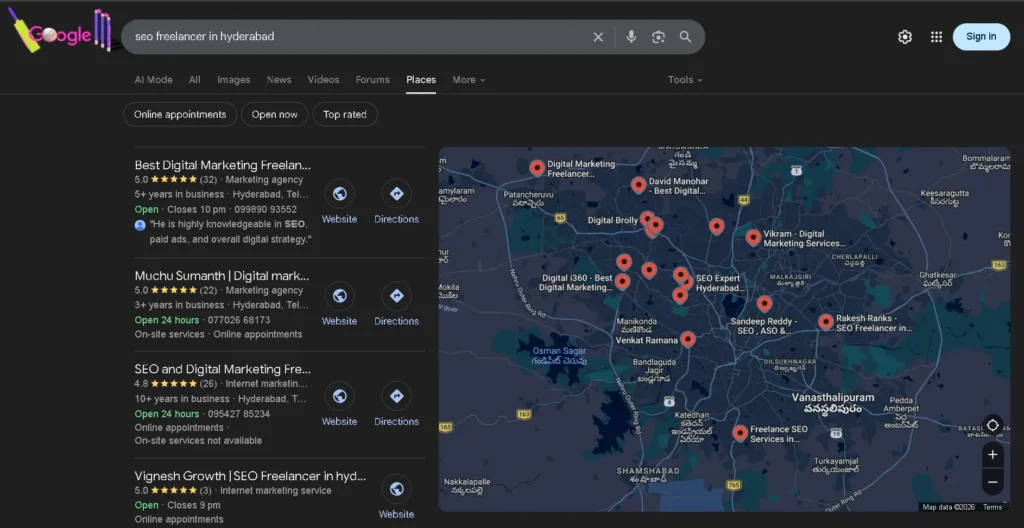Open the SEO and Digital Marketing Fre... listing
1024x528 pixels.
pos(223,369)
